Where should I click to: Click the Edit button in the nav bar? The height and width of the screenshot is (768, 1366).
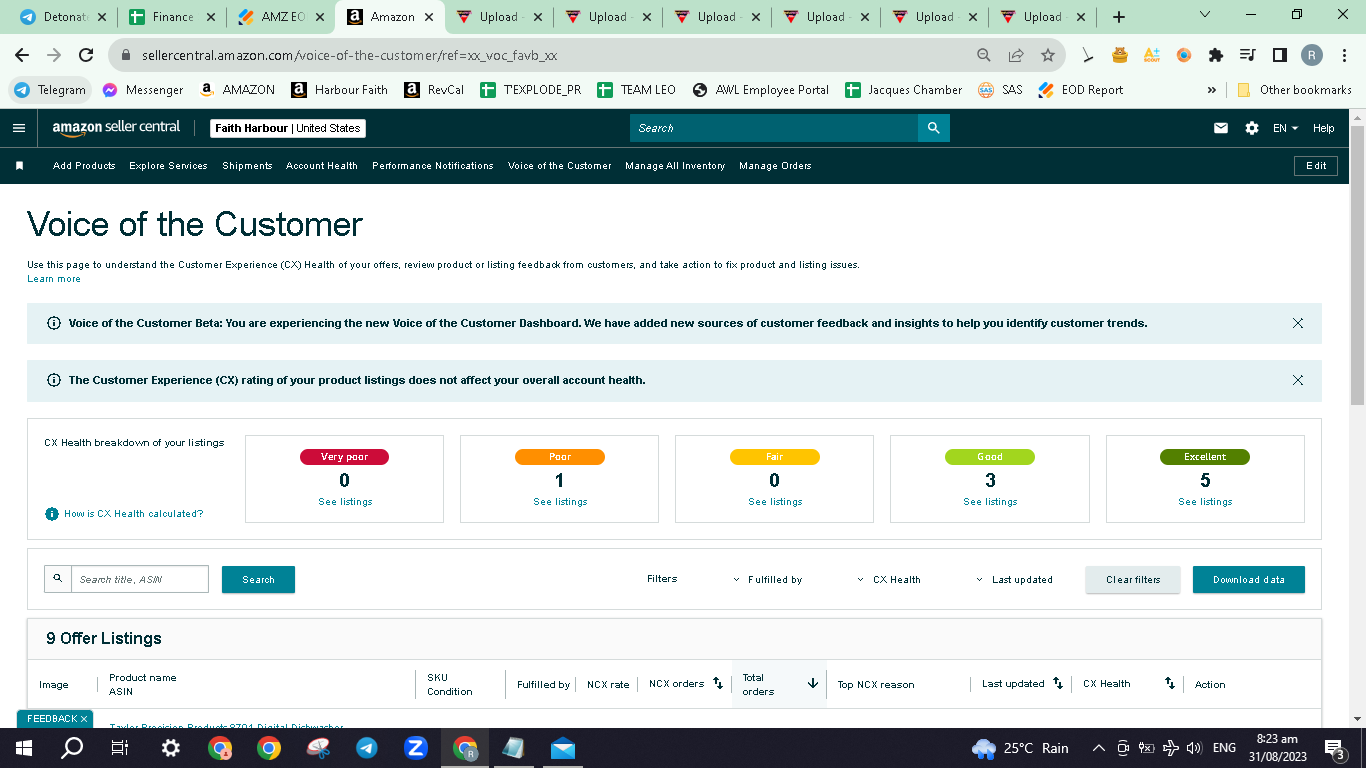pyautogui.click(x=1316, y=166)
